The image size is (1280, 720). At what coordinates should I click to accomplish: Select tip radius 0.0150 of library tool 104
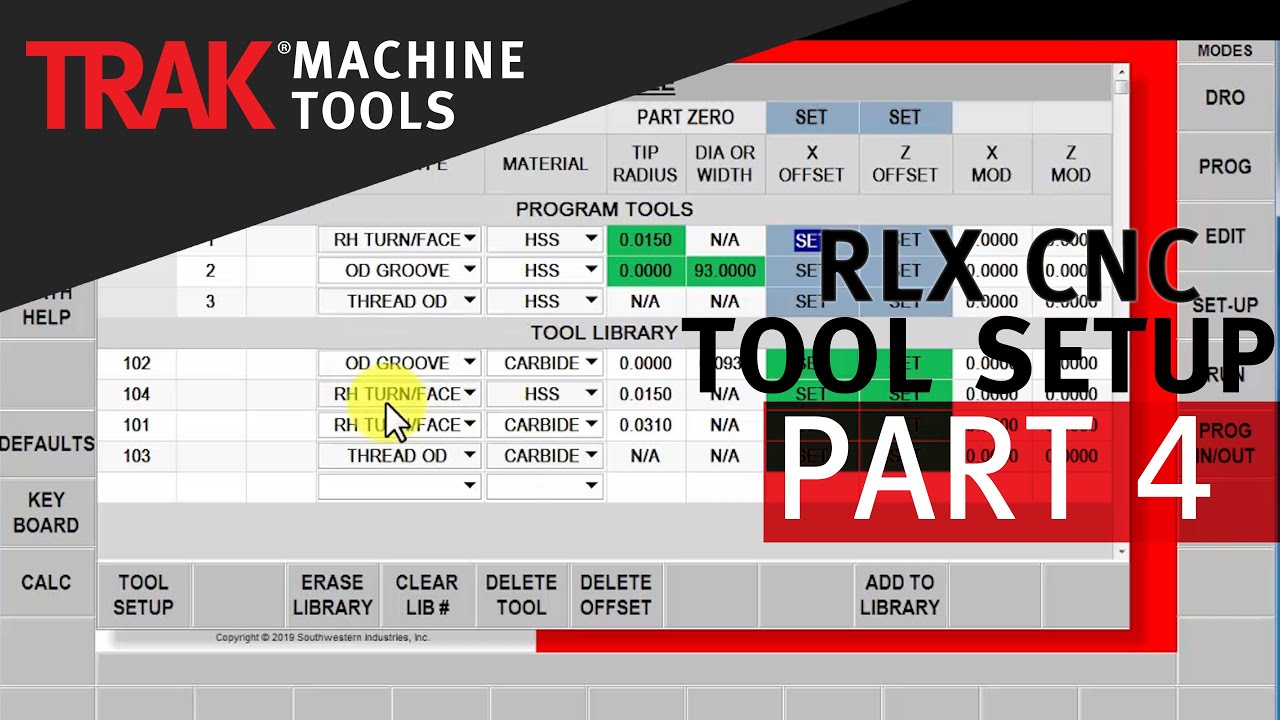point(645,394)
